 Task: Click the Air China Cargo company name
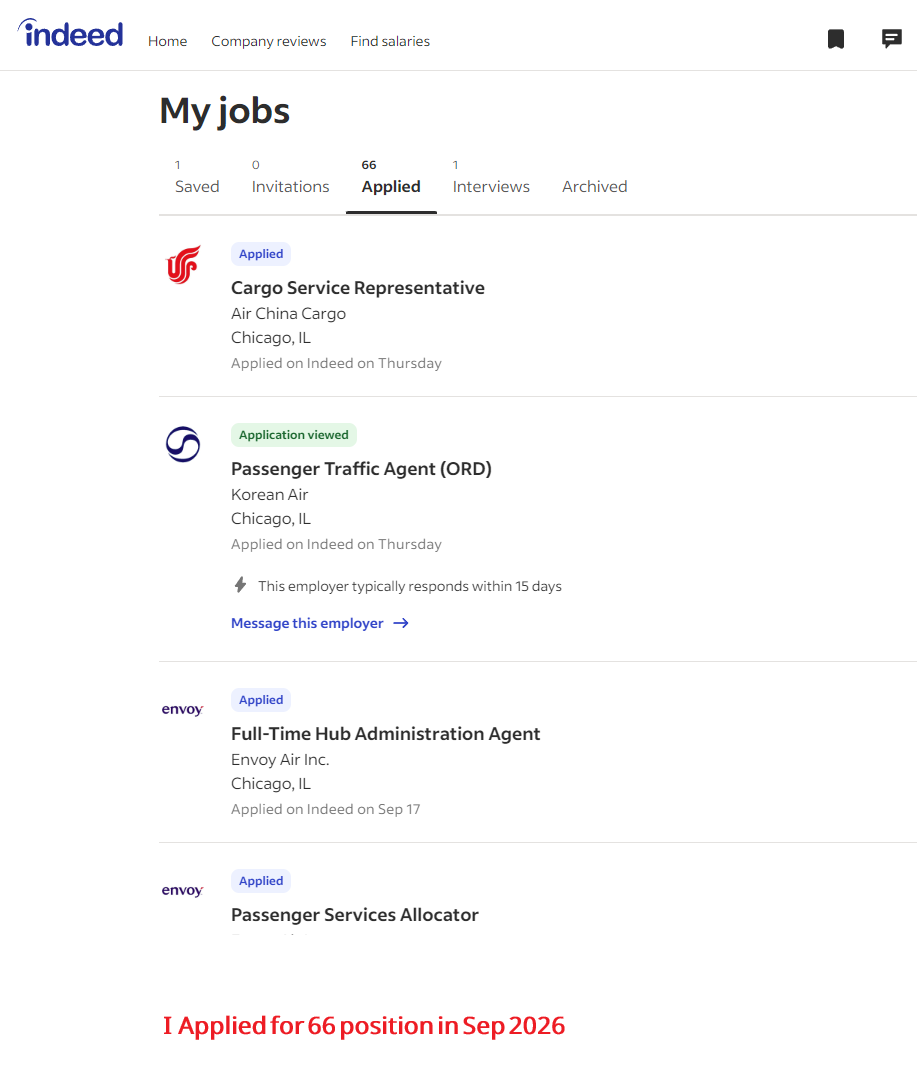click(x=288, y=314)
